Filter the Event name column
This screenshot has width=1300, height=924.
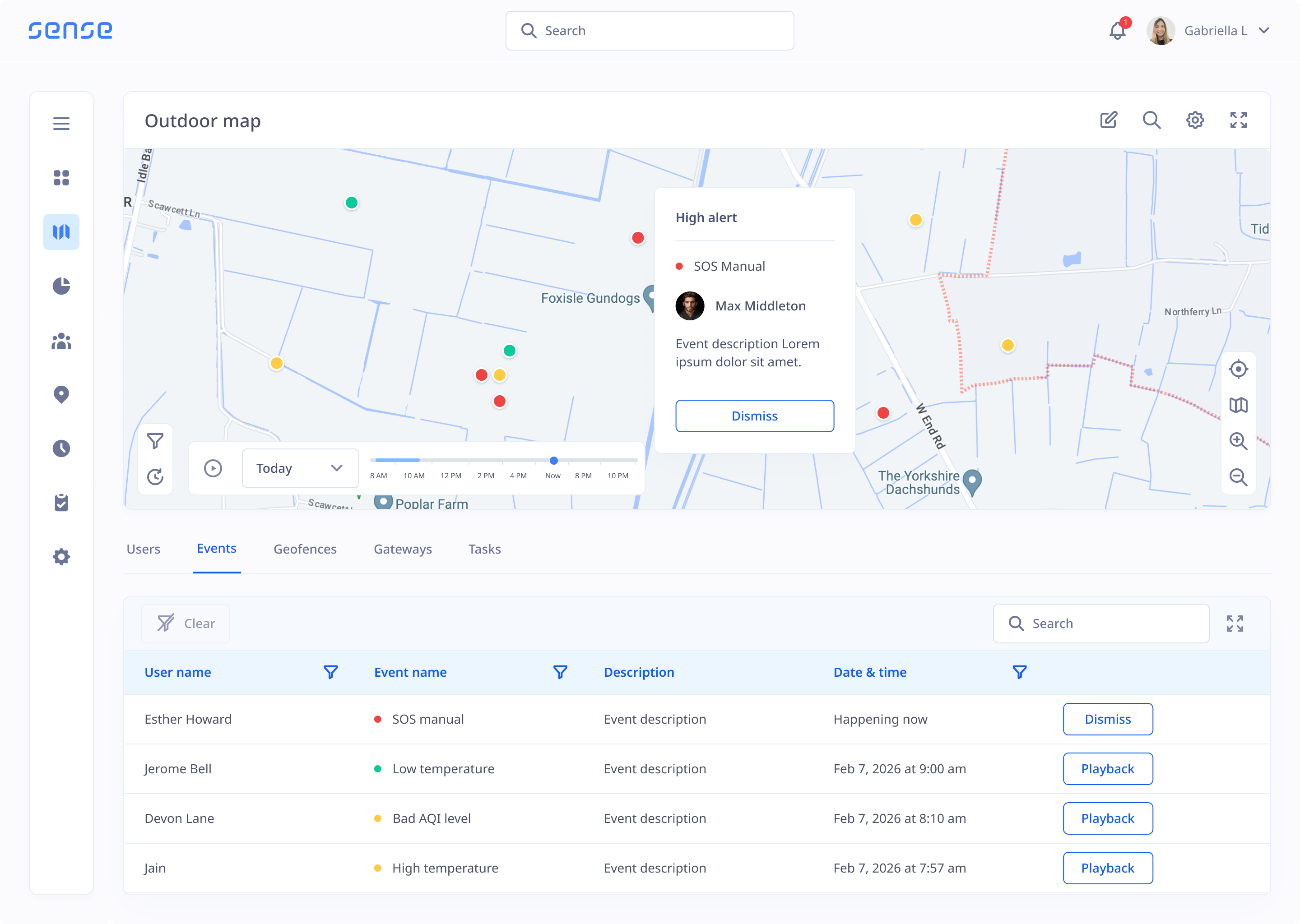coord(560,672)
